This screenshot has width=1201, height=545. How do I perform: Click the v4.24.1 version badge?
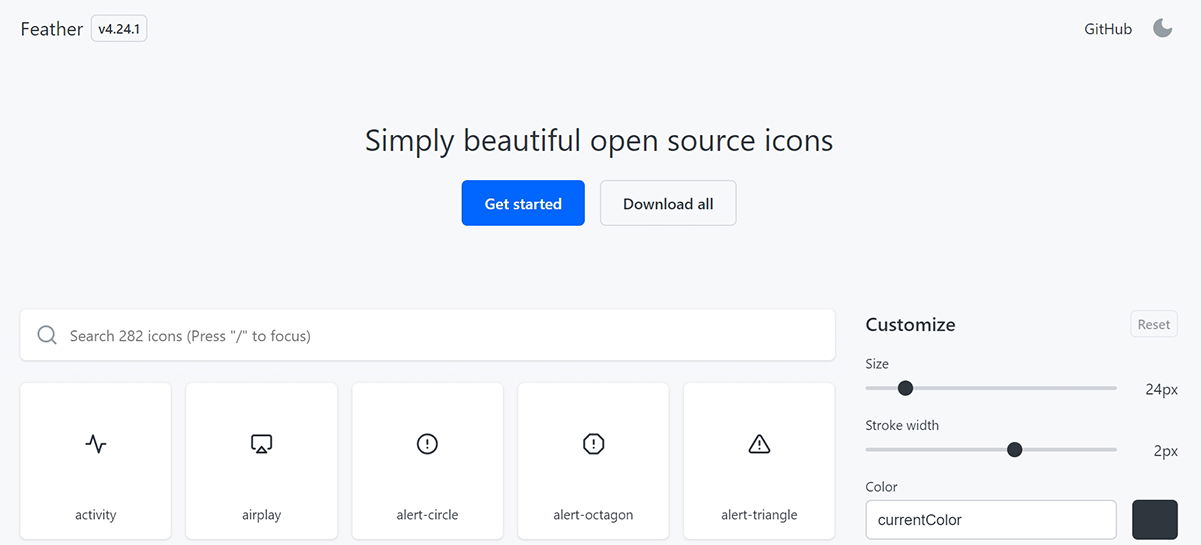tap(119, 29)
